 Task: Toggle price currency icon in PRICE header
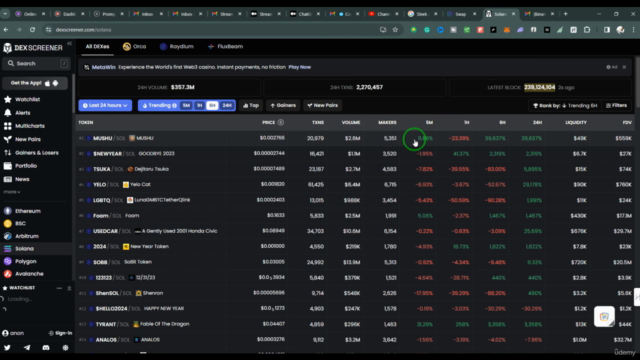(280, 122)
